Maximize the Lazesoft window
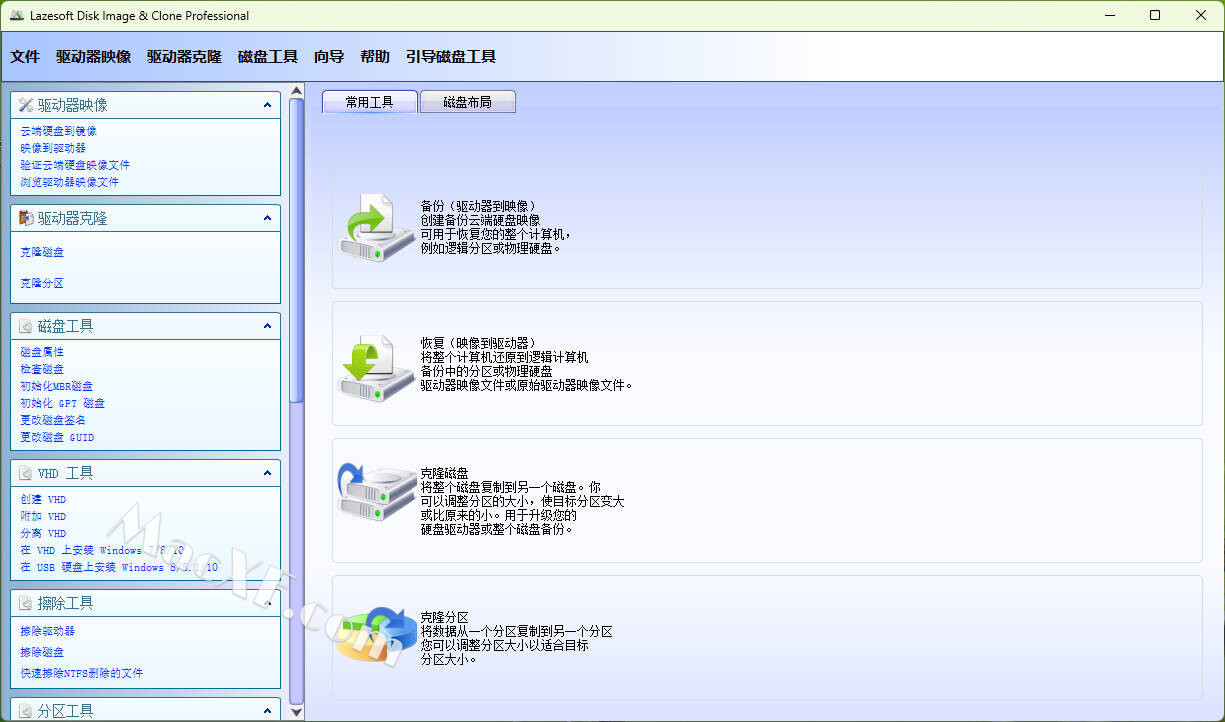 pyautogui.click(x=1155, y=15)
